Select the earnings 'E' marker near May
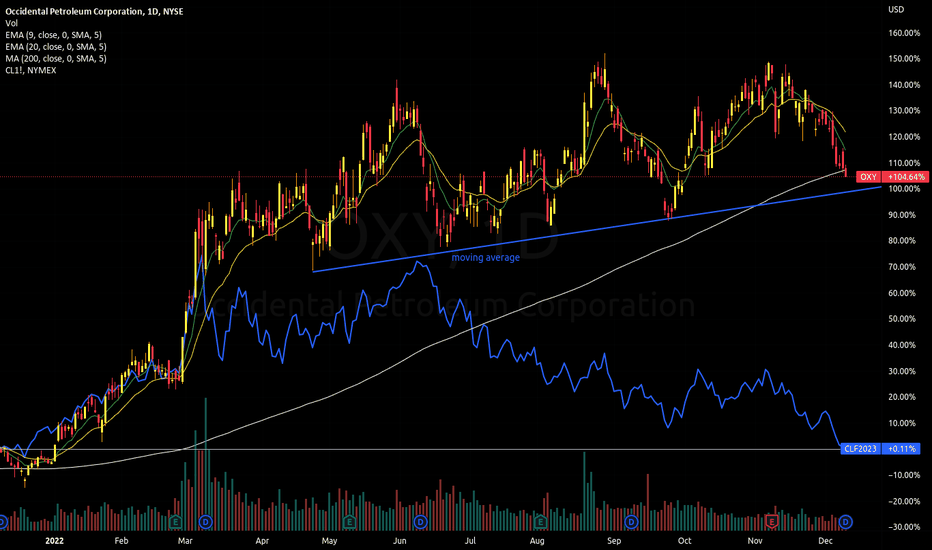Image resolution: width=932 pixels, height=550 pixels. pos(350,522)
